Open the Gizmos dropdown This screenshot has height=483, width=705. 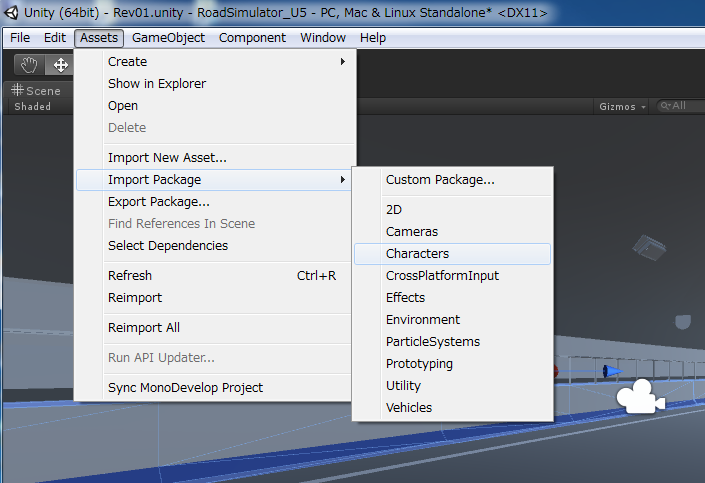pyautogui.click(x=622, y=107)
